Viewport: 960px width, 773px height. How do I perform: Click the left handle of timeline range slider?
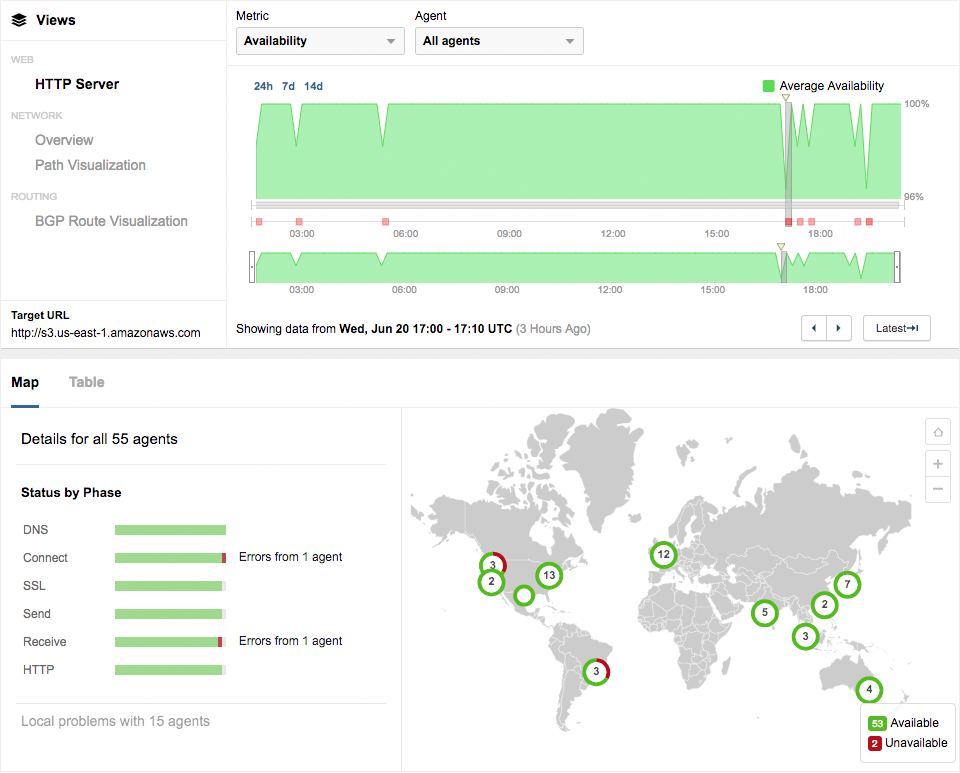(x=252, y=267)
